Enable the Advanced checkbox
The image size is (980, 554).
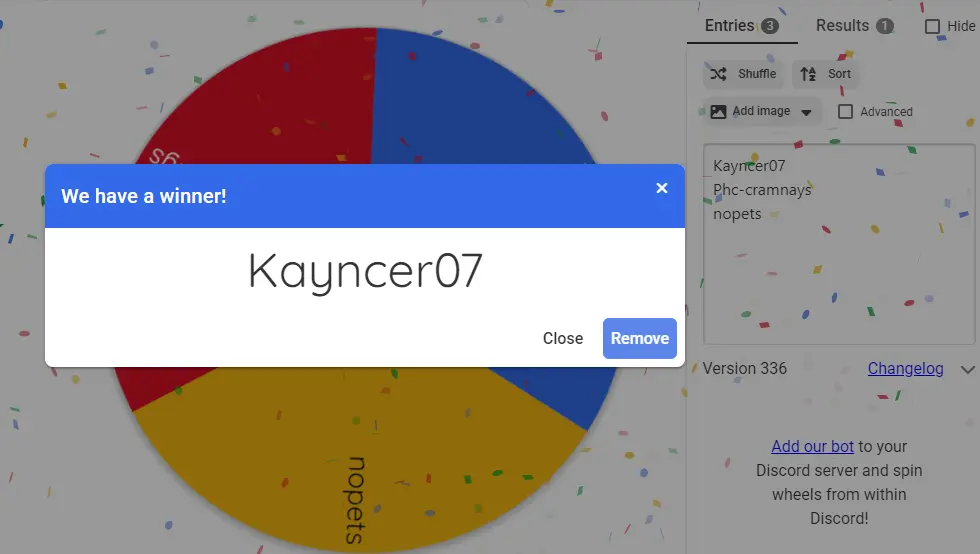pyautogui.click(x=845, y=111)
